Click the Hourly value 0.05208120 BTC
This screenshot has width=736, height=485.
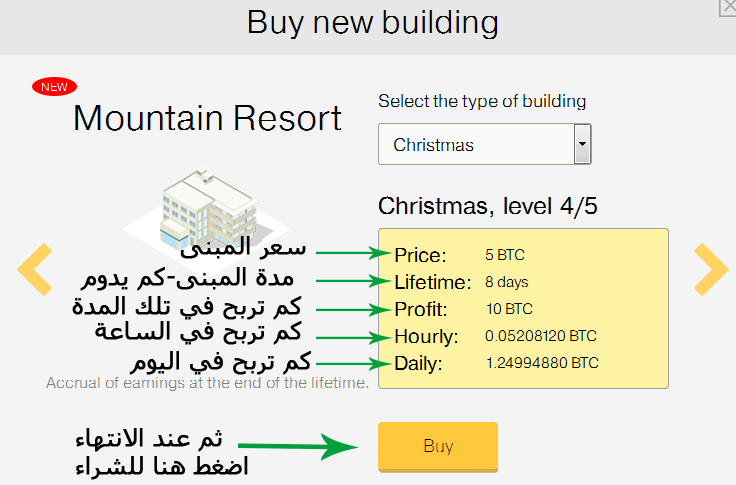(541, 336)
